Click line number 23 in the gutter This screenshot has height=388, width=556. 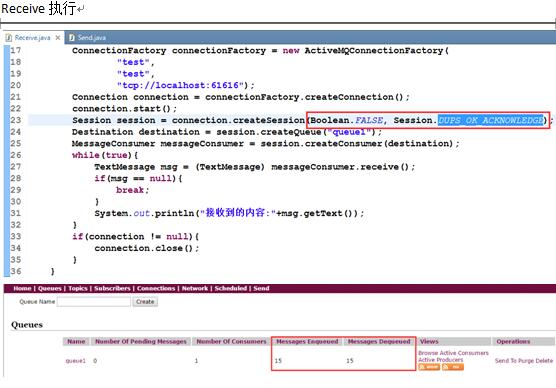(16, 120)
